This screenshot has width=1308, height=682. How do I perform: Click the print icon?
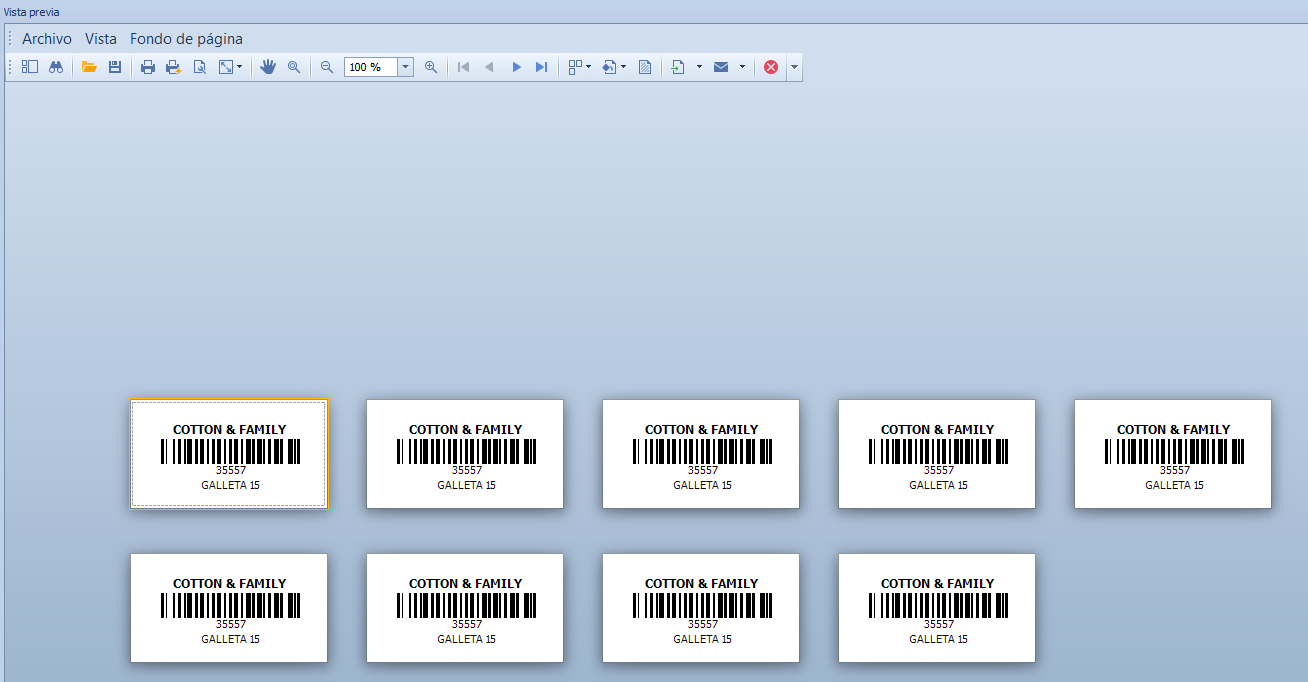coord(148,67)
